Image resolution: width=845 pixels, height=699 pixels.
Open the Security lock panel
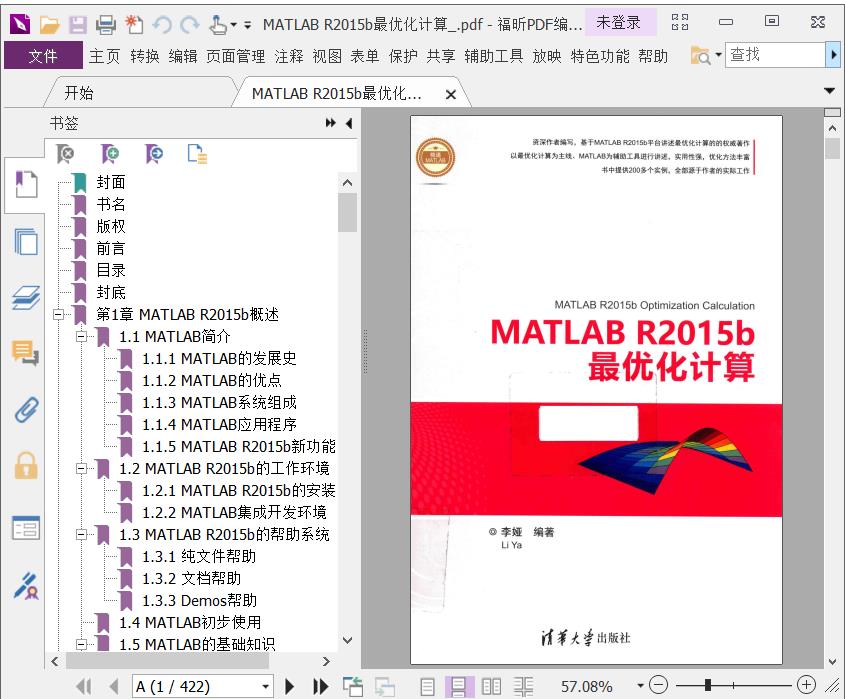[26, 466]
